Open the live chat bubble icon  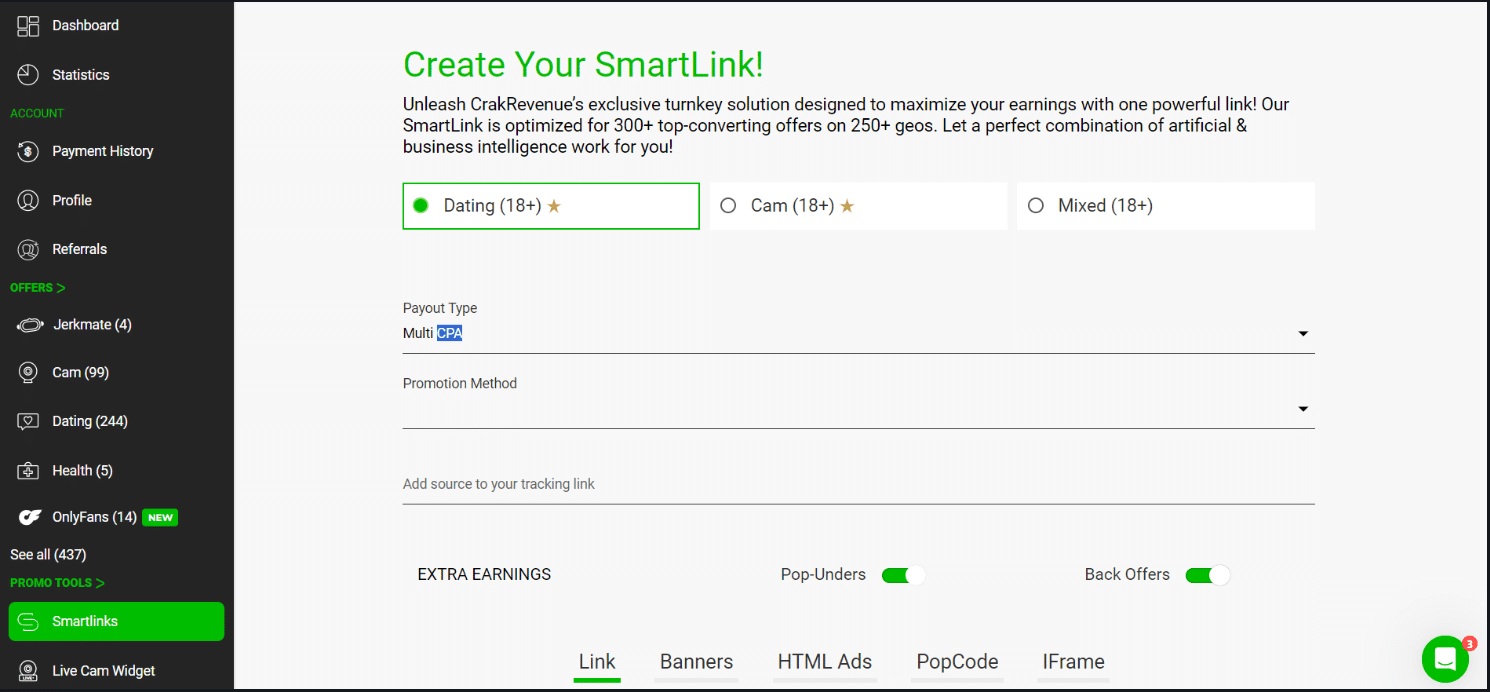point(1445,659)
